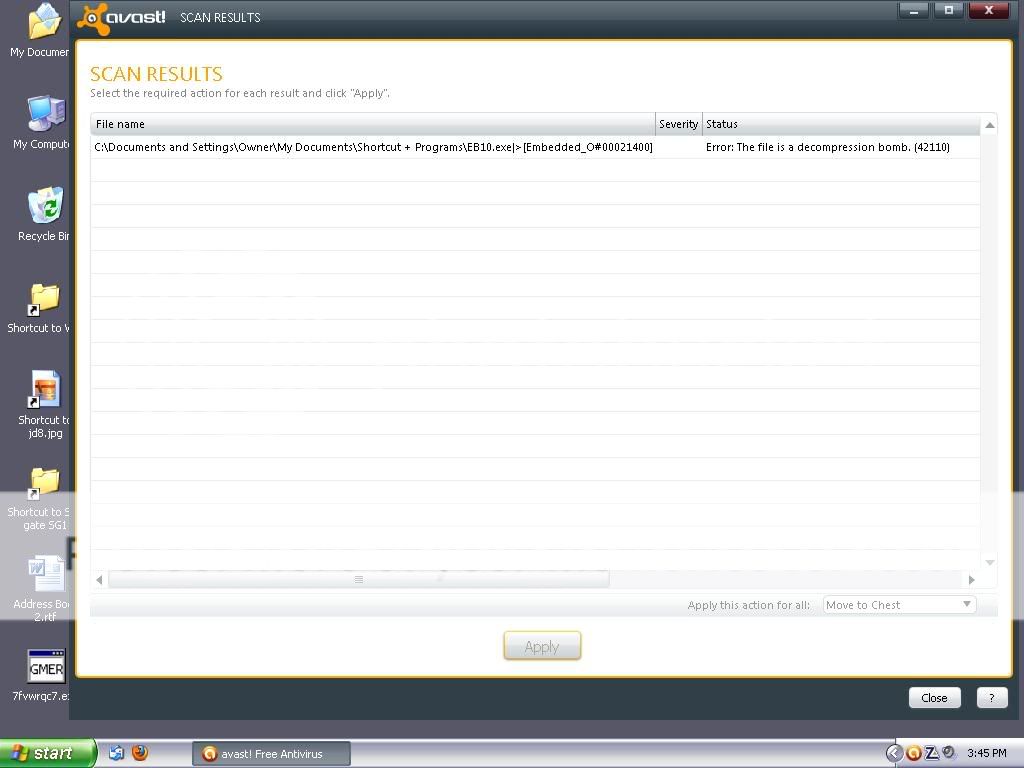Select the EB10.exe scan result row
This screenshot has width=1024, height=768.
point(536,148)
